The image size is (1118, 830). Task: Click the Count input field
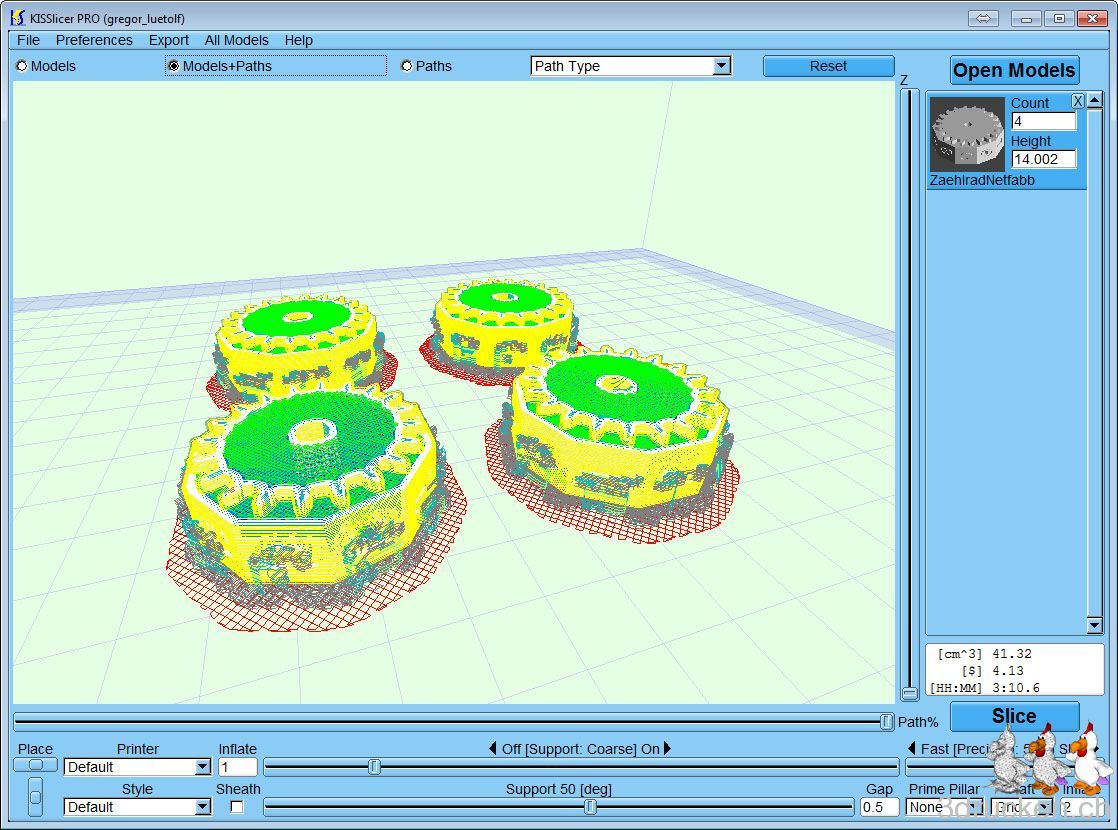pos(1044,121)
